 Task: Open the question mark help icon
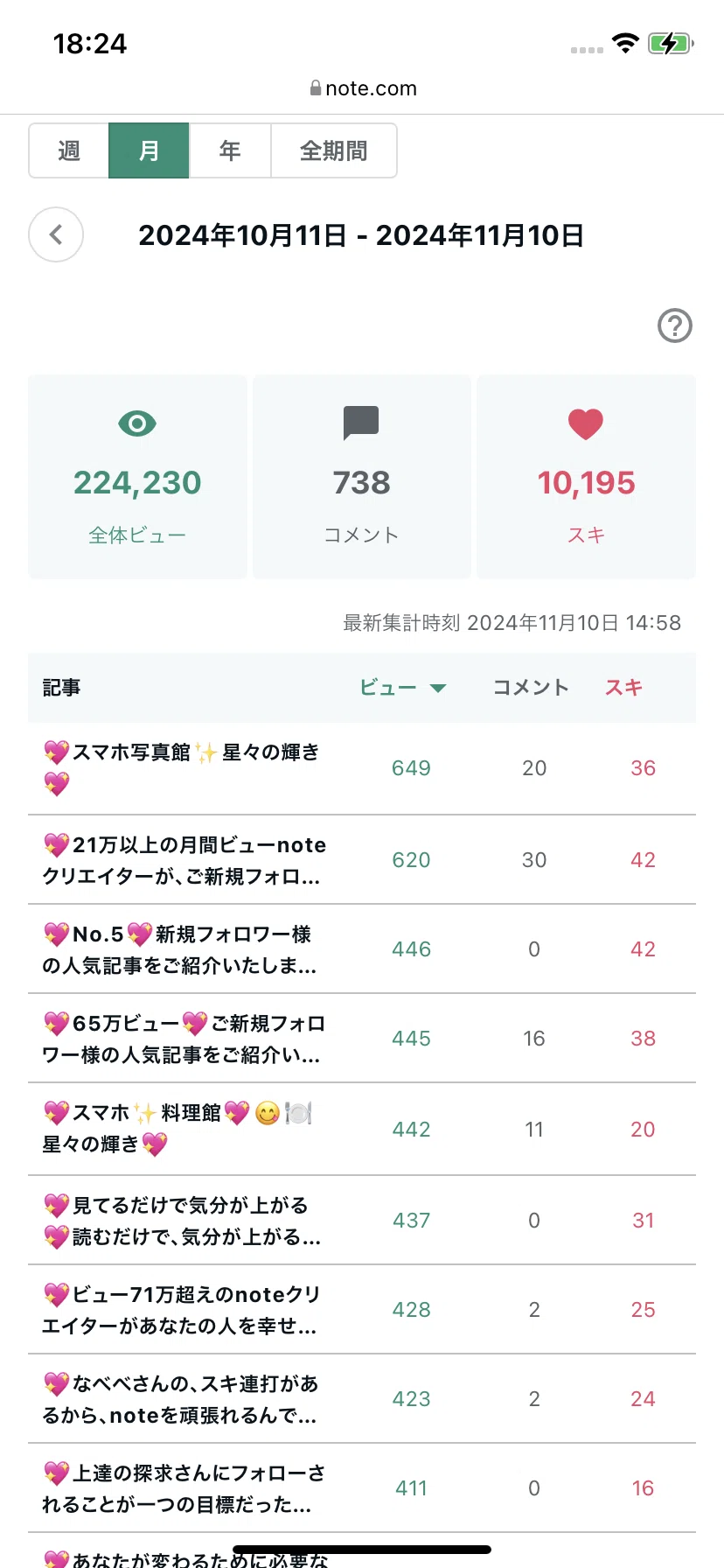[675, 325]
